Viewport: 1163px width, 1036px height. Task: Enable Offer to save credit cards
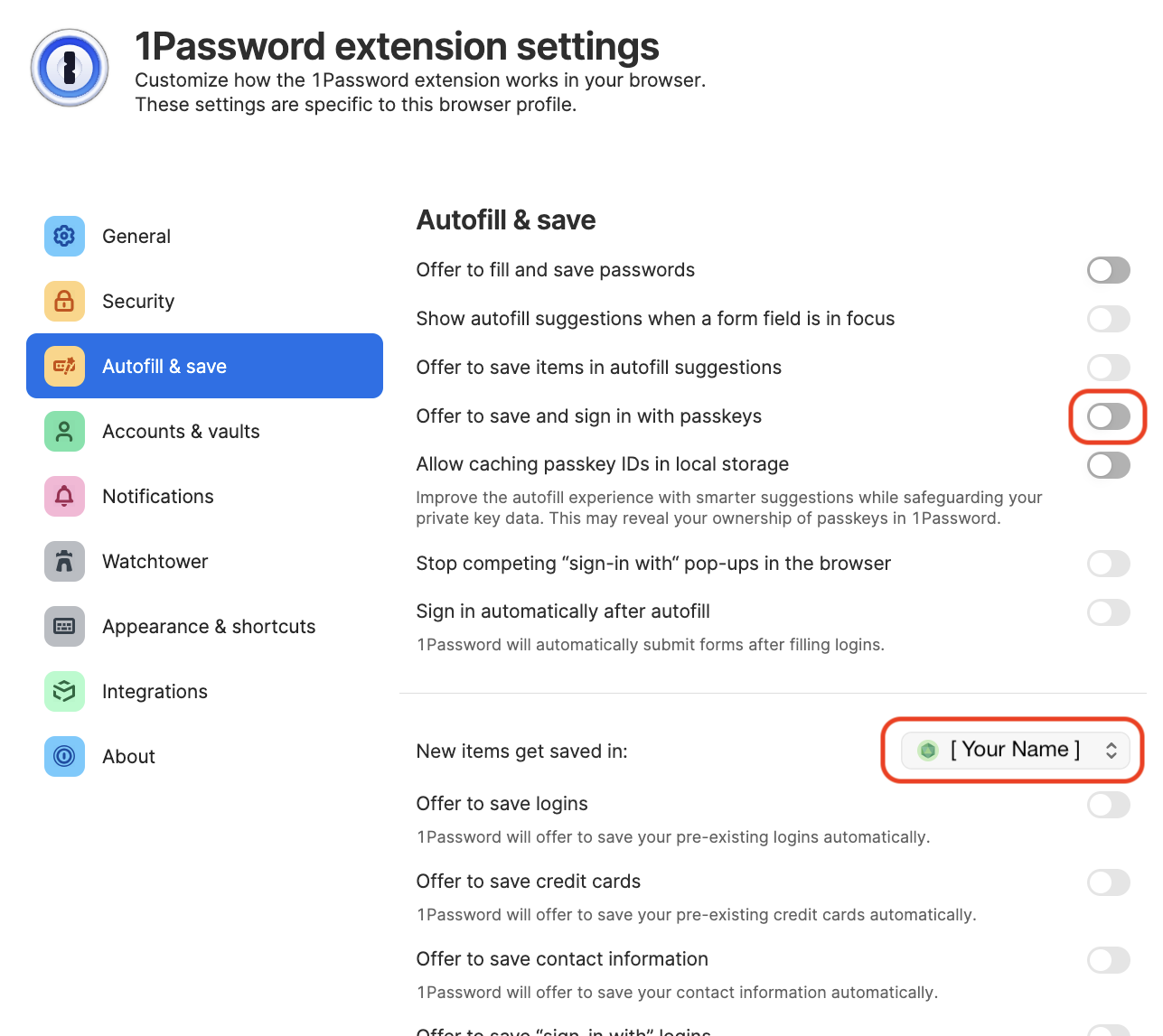pyautogui.click(x=1109, y=882)
